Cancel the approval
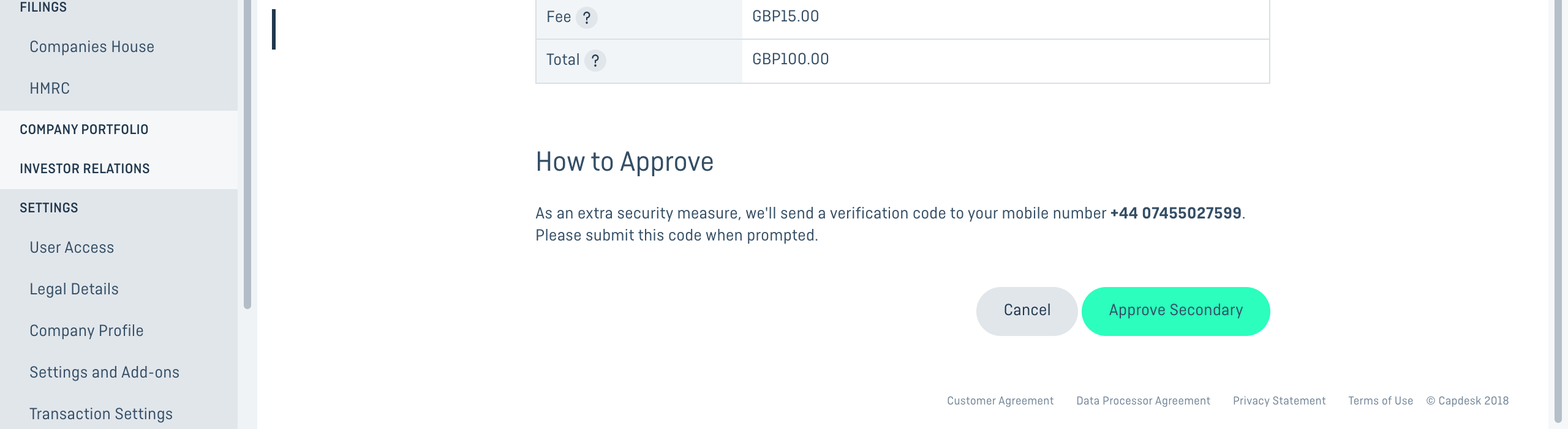 [x=1027, y=311]
